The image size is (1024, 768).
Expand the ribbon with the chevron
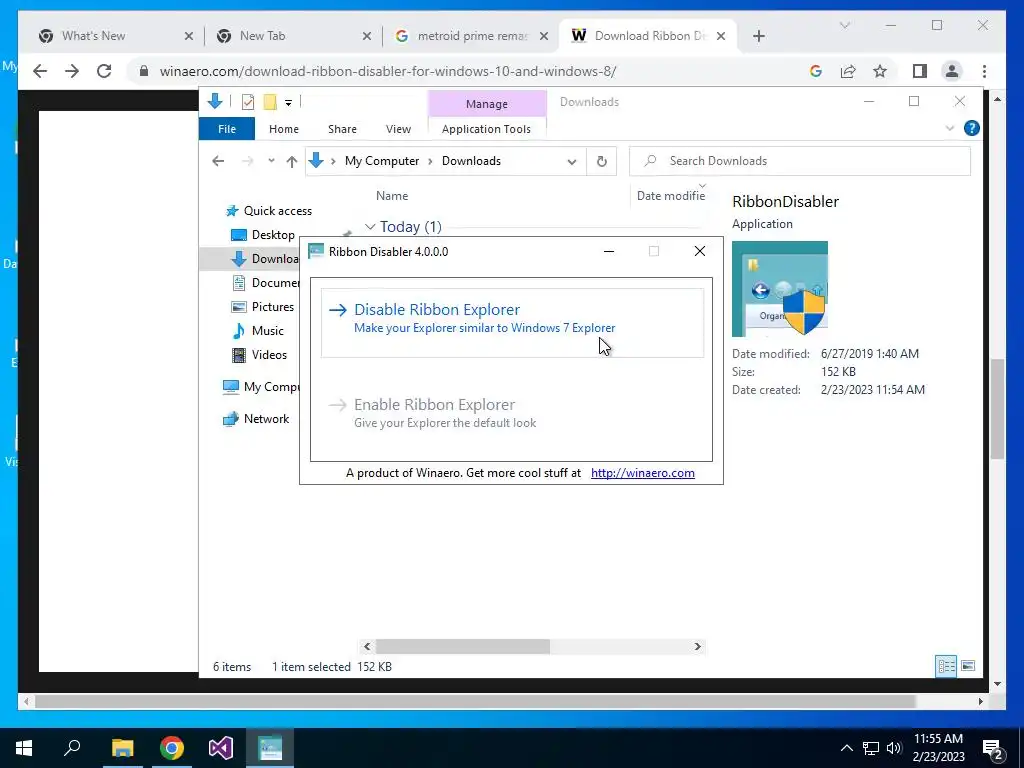[x=950, y=129]
